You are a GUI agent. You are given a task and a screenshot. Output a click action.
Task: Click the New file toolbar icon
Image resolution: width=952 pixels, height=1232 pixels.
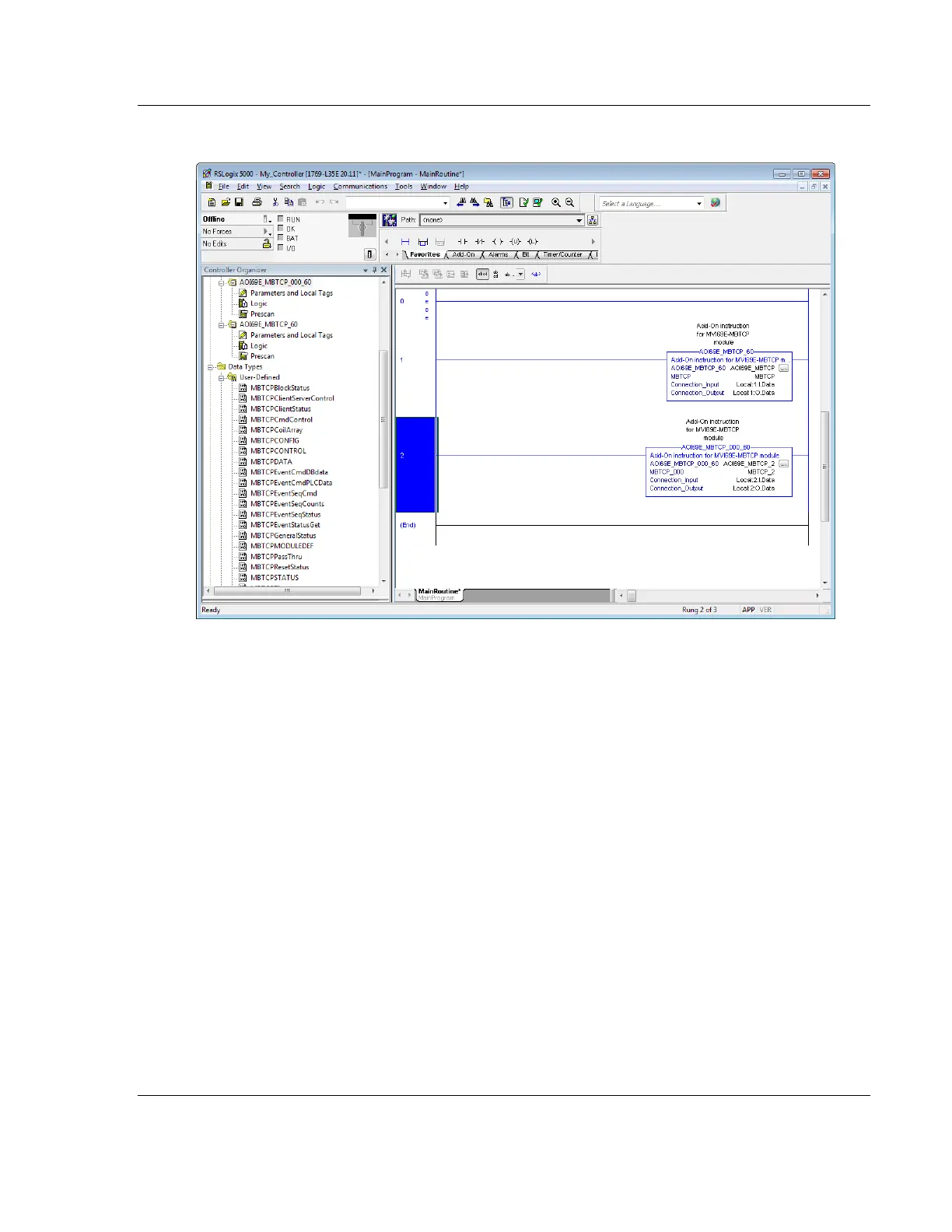point(212,202)
